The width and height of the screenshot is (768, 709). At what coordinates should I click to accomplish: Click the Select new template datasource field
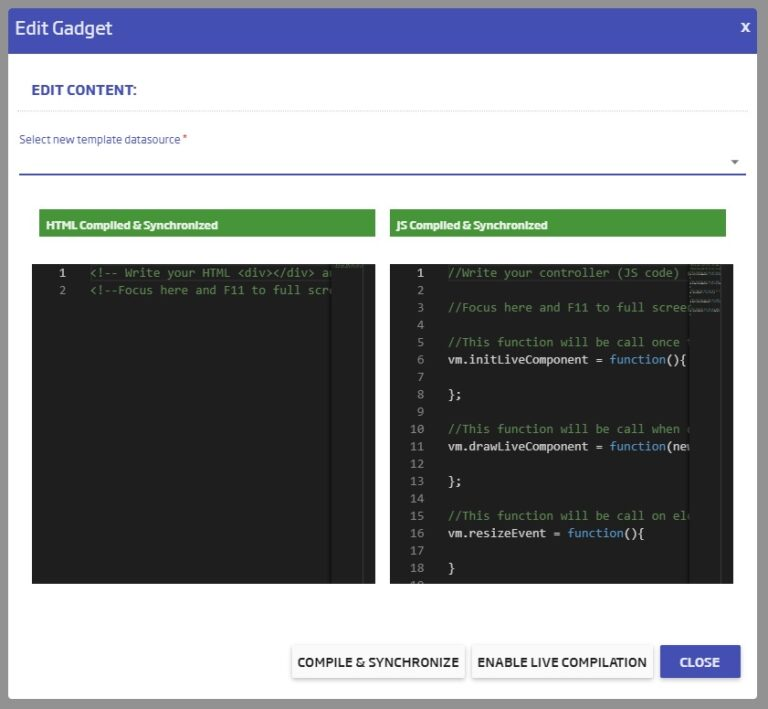(x=382, y=162)
